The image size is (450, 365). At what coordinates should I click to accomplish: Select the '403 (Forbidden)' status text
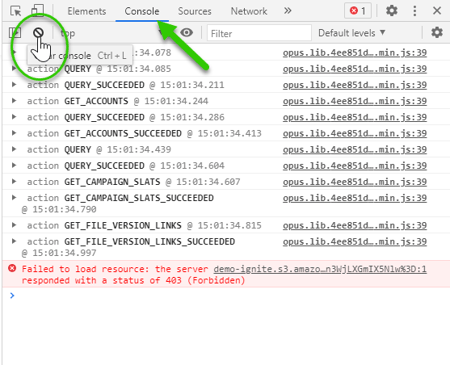205,281
